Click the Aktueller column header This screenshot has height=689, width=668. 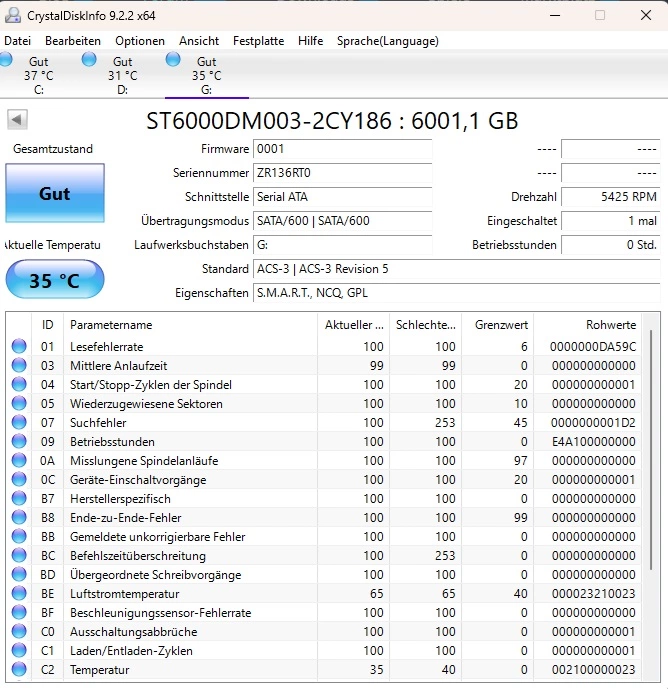(354, 325)
